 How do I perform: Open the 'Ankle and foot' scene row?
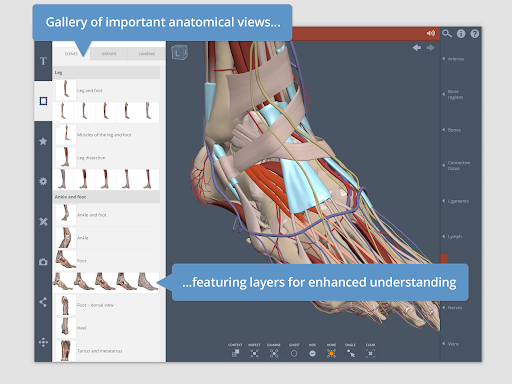point(107,215)
